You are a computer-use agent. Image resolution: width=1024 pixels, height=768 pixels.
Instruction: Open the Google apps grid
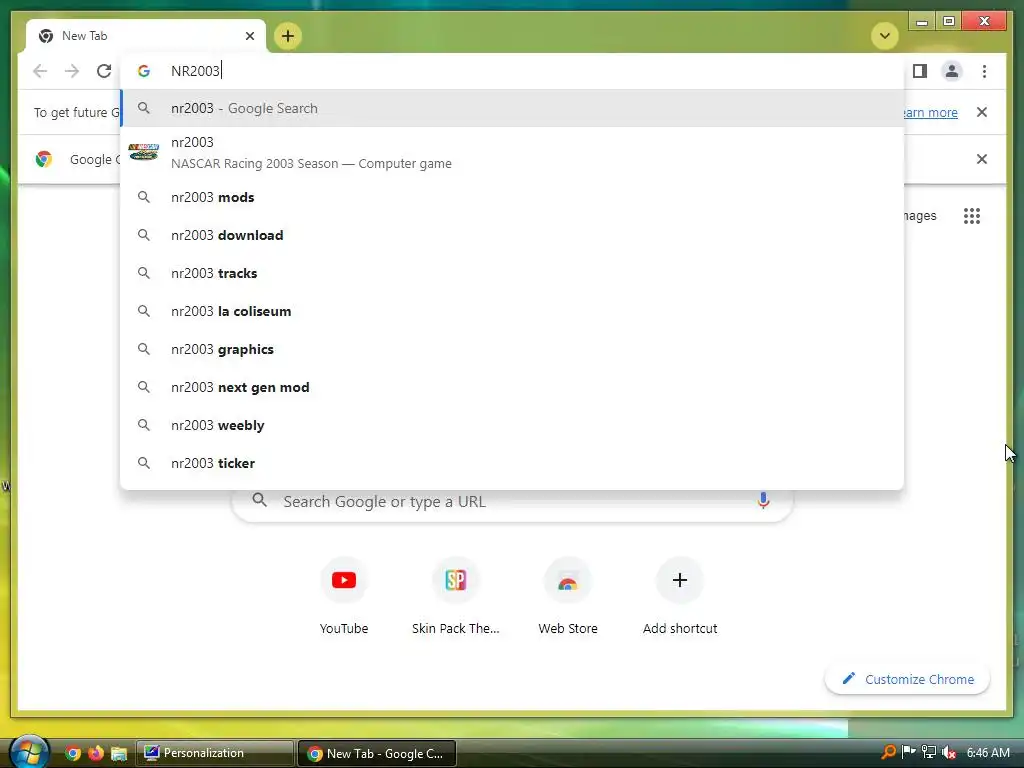pyautogui.click(x=972, y=216)
